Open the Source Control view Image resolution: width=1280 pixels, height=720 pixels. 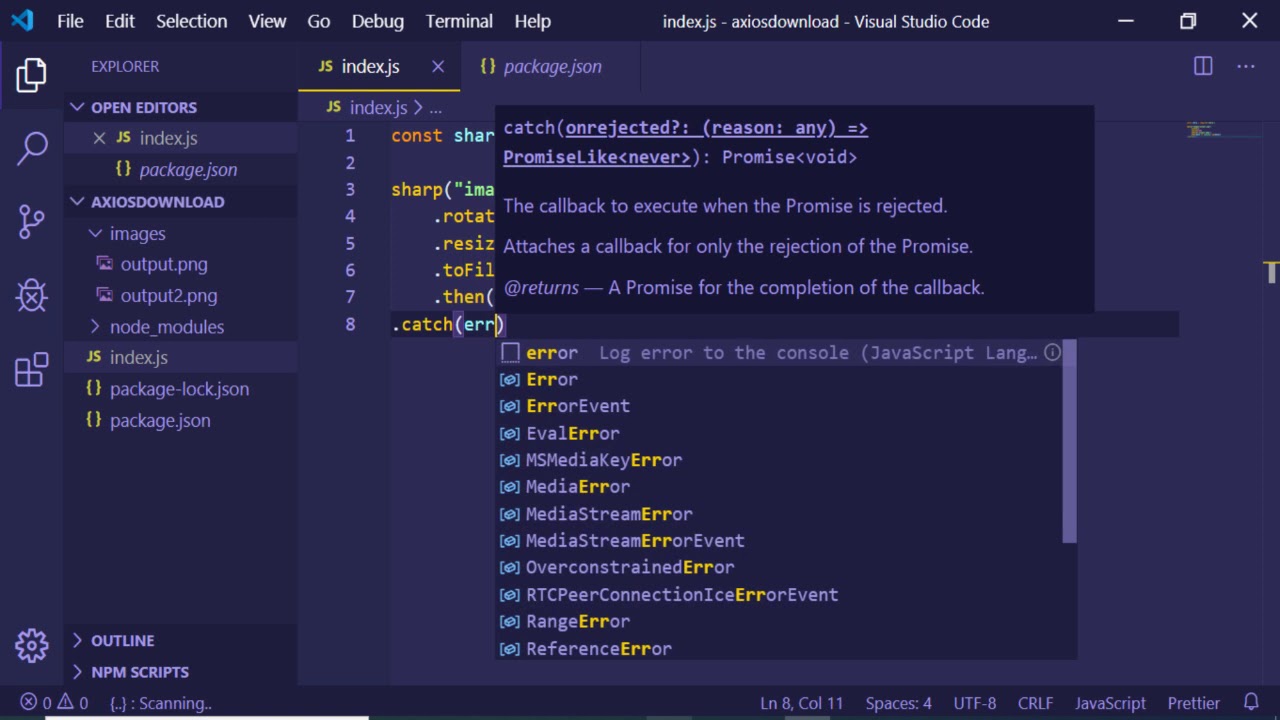point(32,221)
